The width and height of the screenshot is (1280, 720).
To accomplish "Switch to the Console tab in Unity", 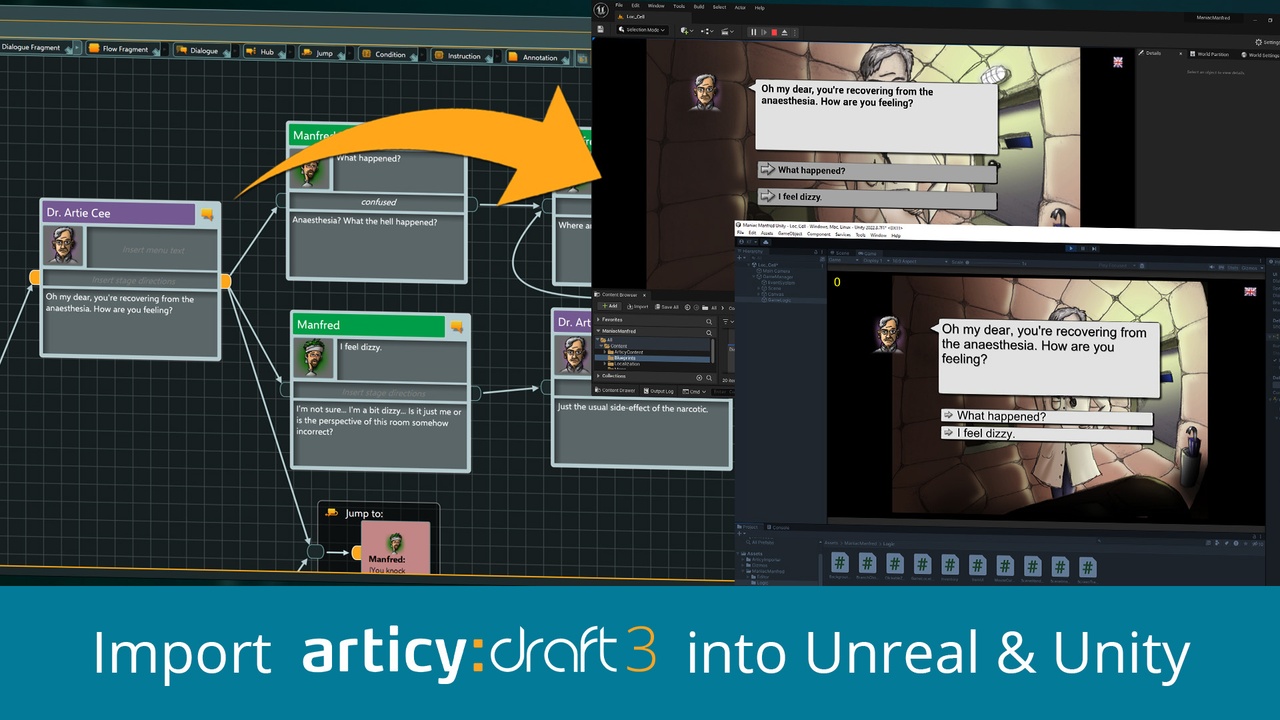I will 781,527.
